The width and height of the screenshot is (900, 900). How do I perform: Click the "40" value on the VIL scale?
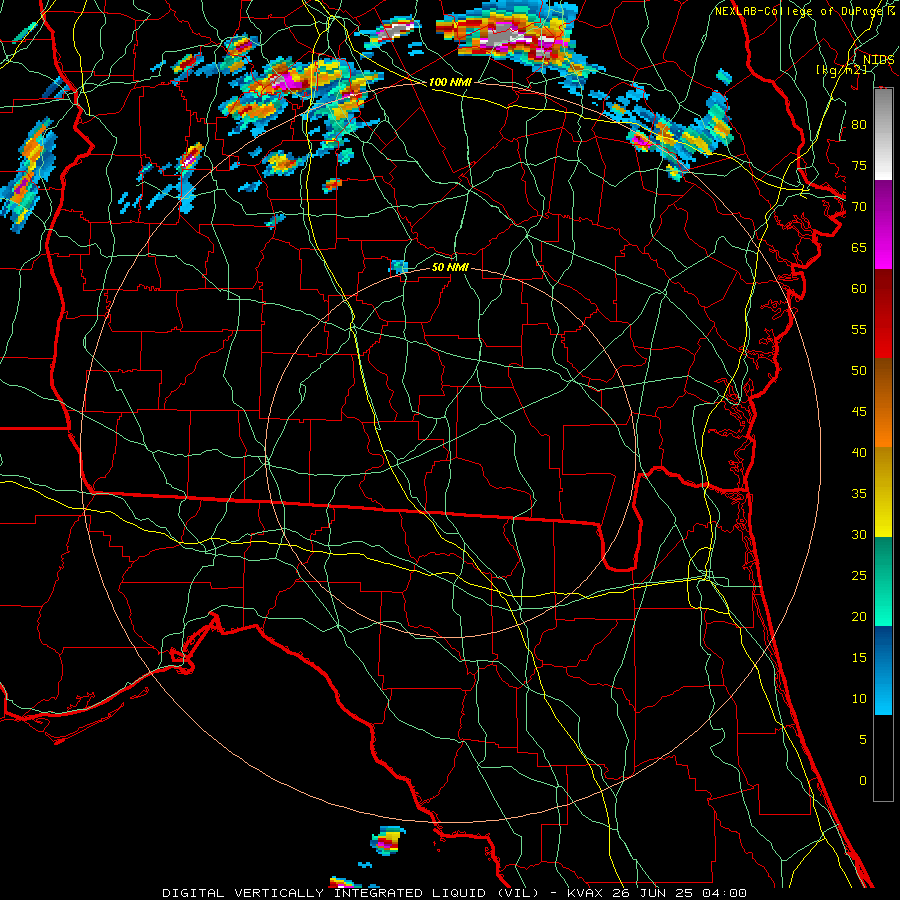click(859, 452)
